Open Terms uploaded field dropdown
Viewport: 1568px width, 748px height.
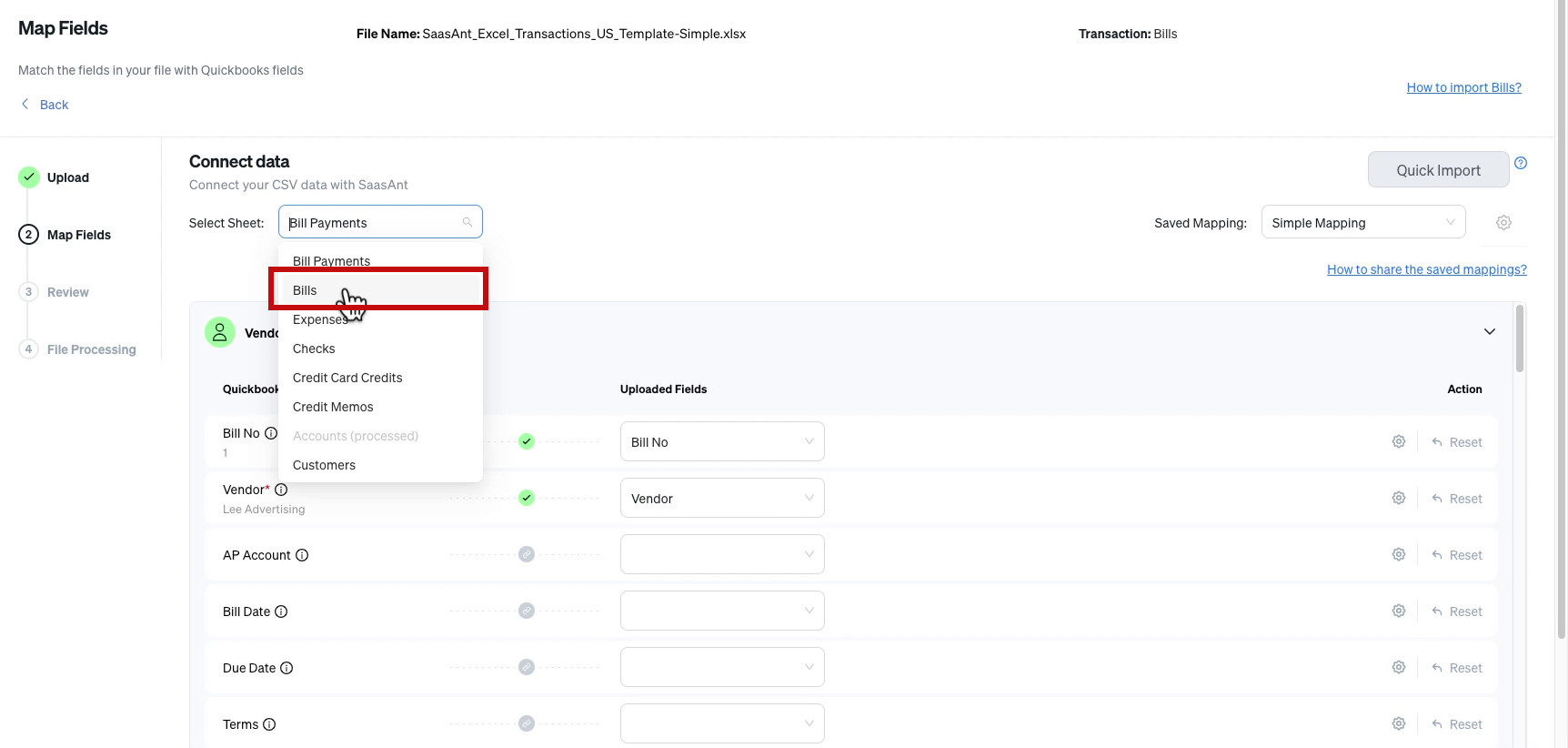click(x=722, y=723)
